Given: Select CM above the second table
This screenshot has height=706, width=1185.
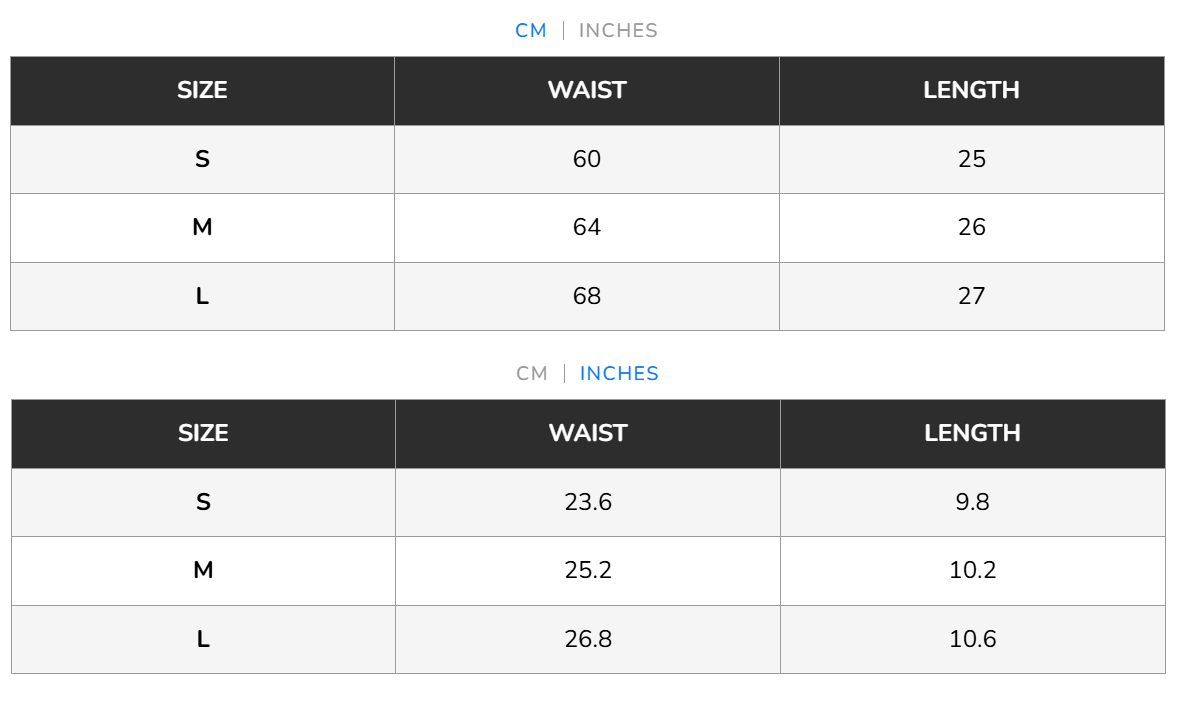Looking at the screenshot, I should tap(532, 374).
